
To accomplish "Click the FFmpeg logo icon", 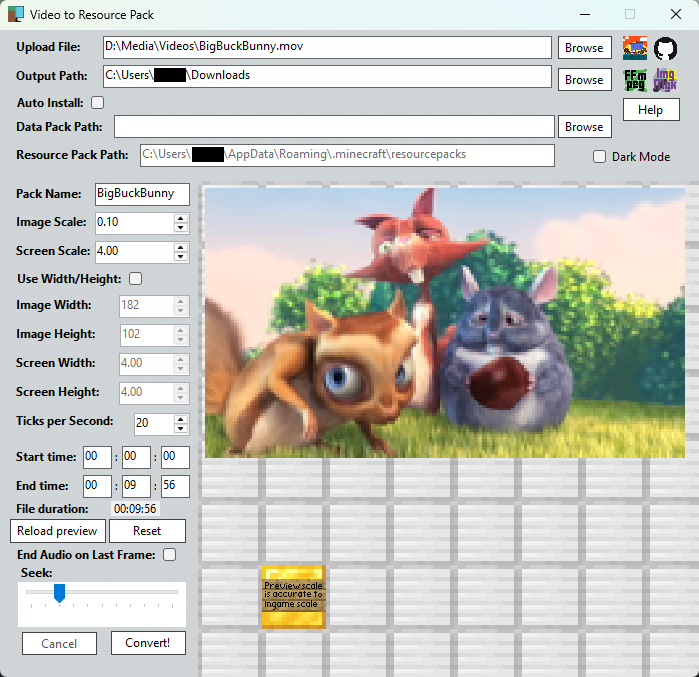I will click(x=635, y=80).
